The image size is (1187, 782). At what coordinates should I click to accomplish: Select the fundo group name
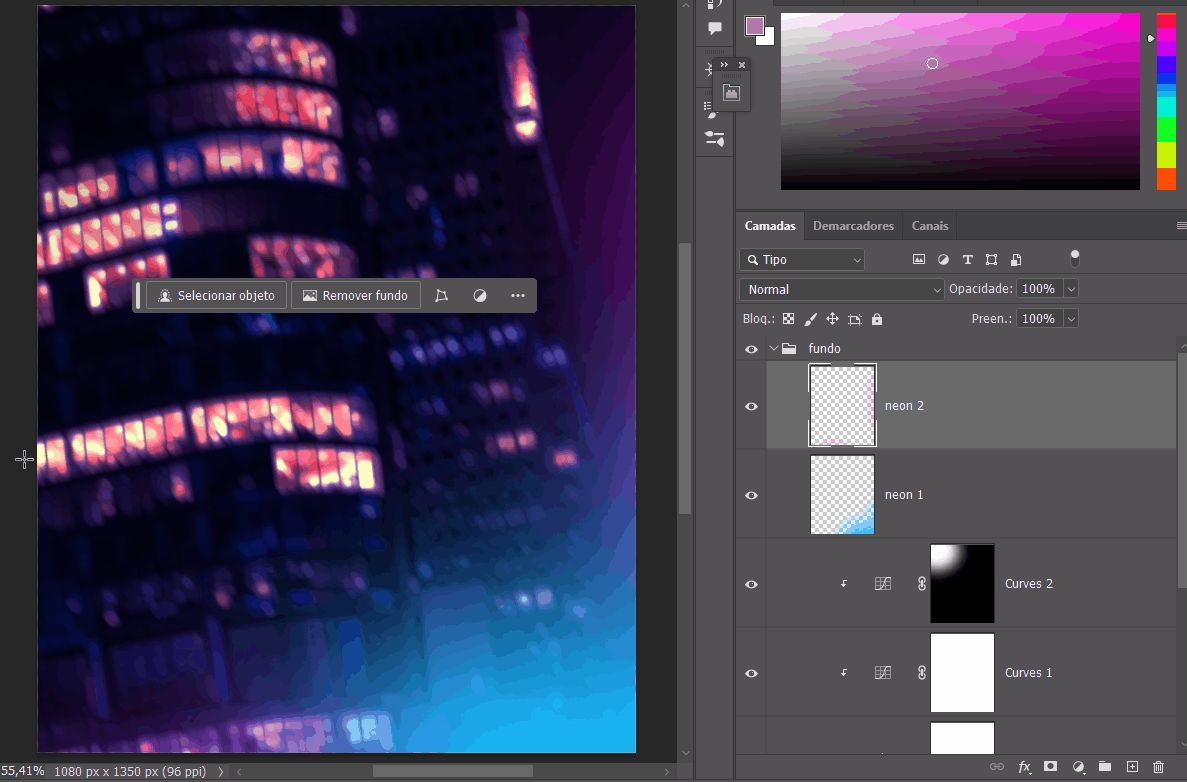tap(824, 348)
